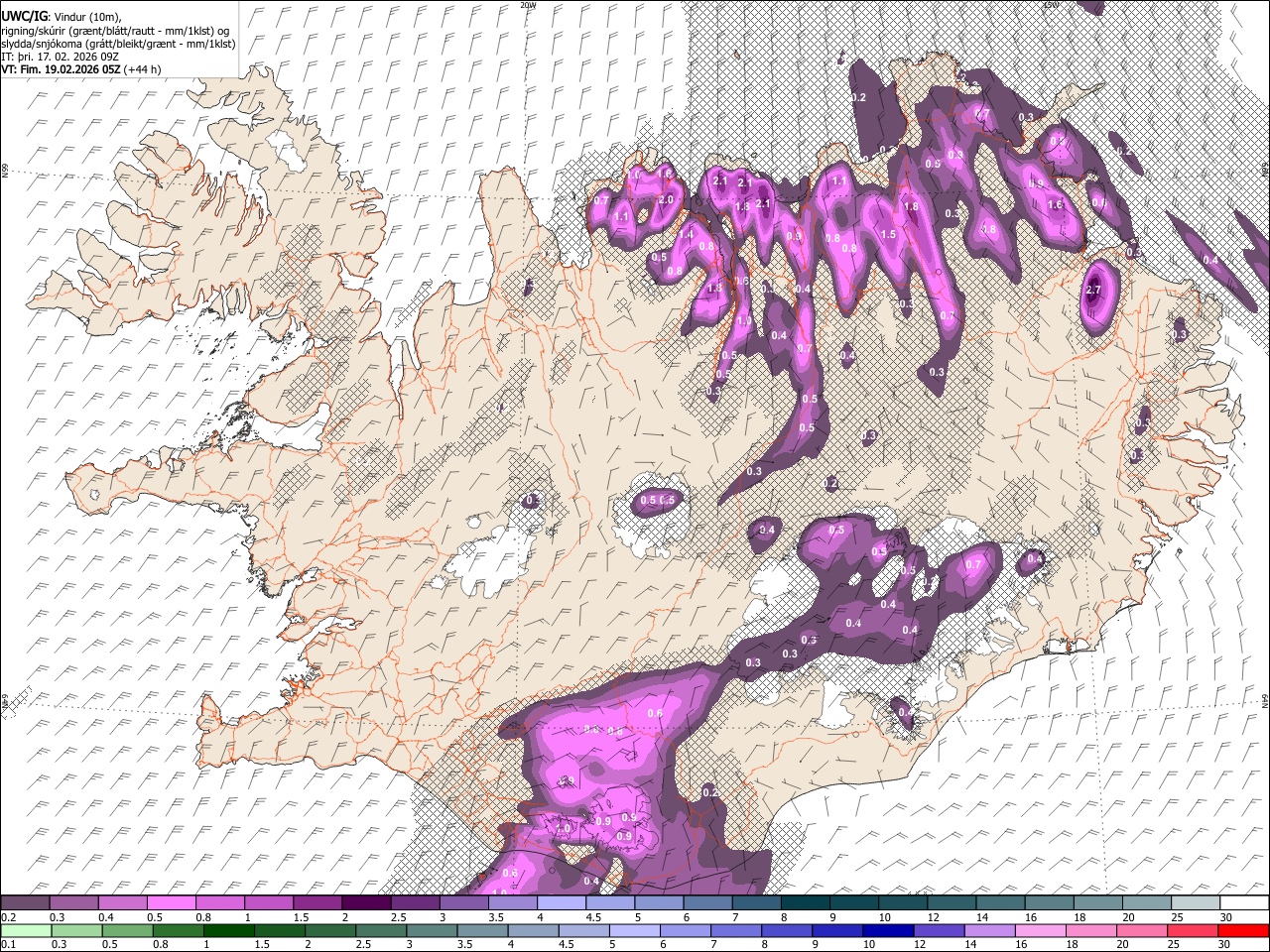Select lower legend swatch starting at 7
The image size is (1270, 952).
(x=736, y=930)
